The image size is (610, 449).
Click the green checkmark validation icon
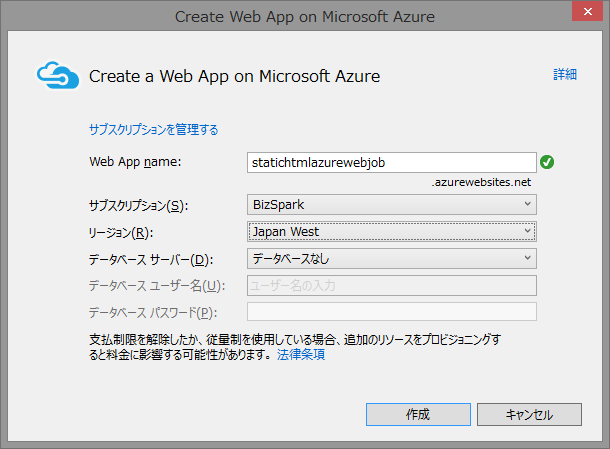(x=547, y=162)
